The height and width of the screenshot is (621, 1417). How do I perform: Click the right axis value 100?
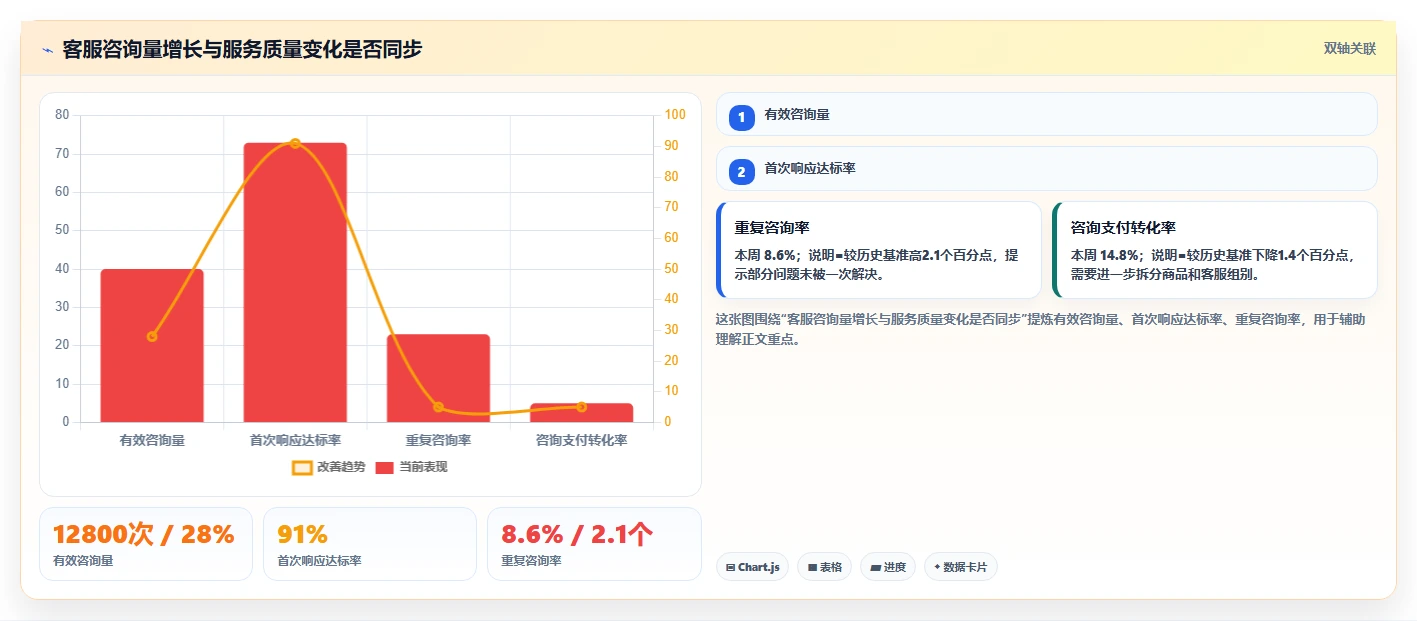click(x=675, y=115)
